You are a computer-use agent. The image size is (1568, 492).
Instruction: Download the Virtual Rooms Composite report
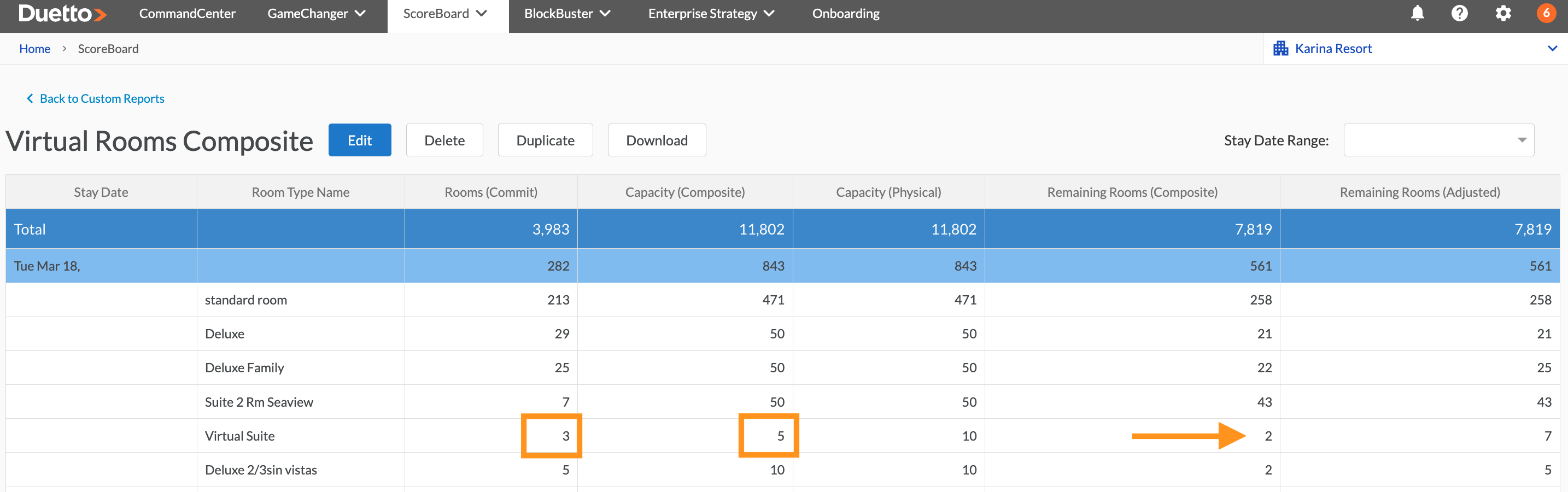[x=656, y=140]
